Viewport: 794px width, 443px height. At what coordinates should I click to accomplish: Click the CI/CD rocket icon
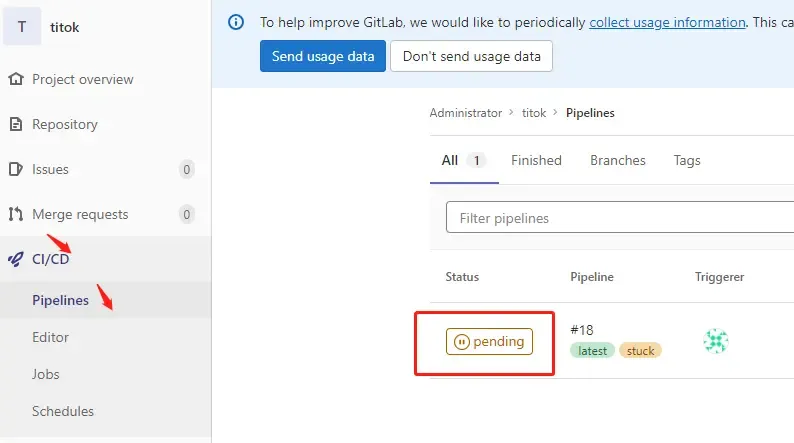15,259
